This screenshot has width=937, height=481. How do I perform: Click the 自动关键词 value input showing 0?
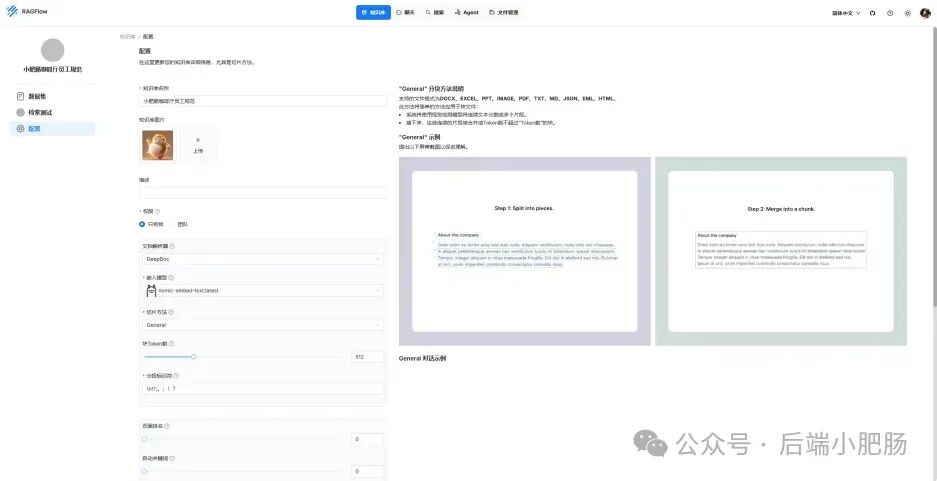367,471
